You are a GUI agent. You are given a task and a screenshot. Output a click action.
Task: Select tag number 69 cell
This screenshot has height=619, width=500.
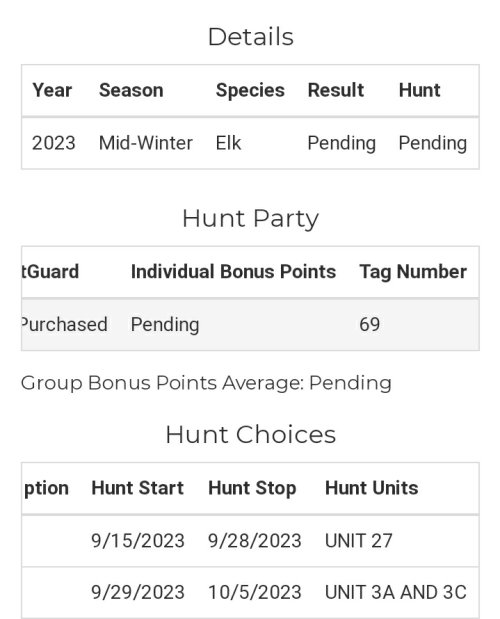click(x=369, y=325)
